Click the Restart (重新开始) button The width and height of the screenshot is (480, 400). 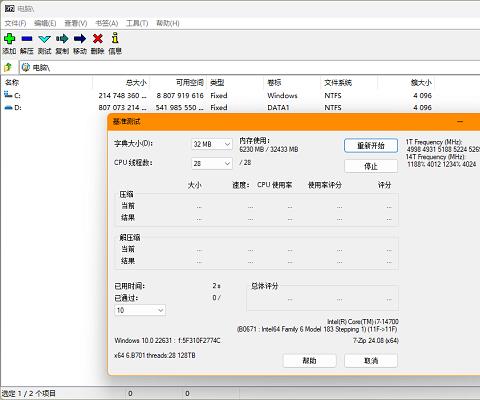point(371,146)
